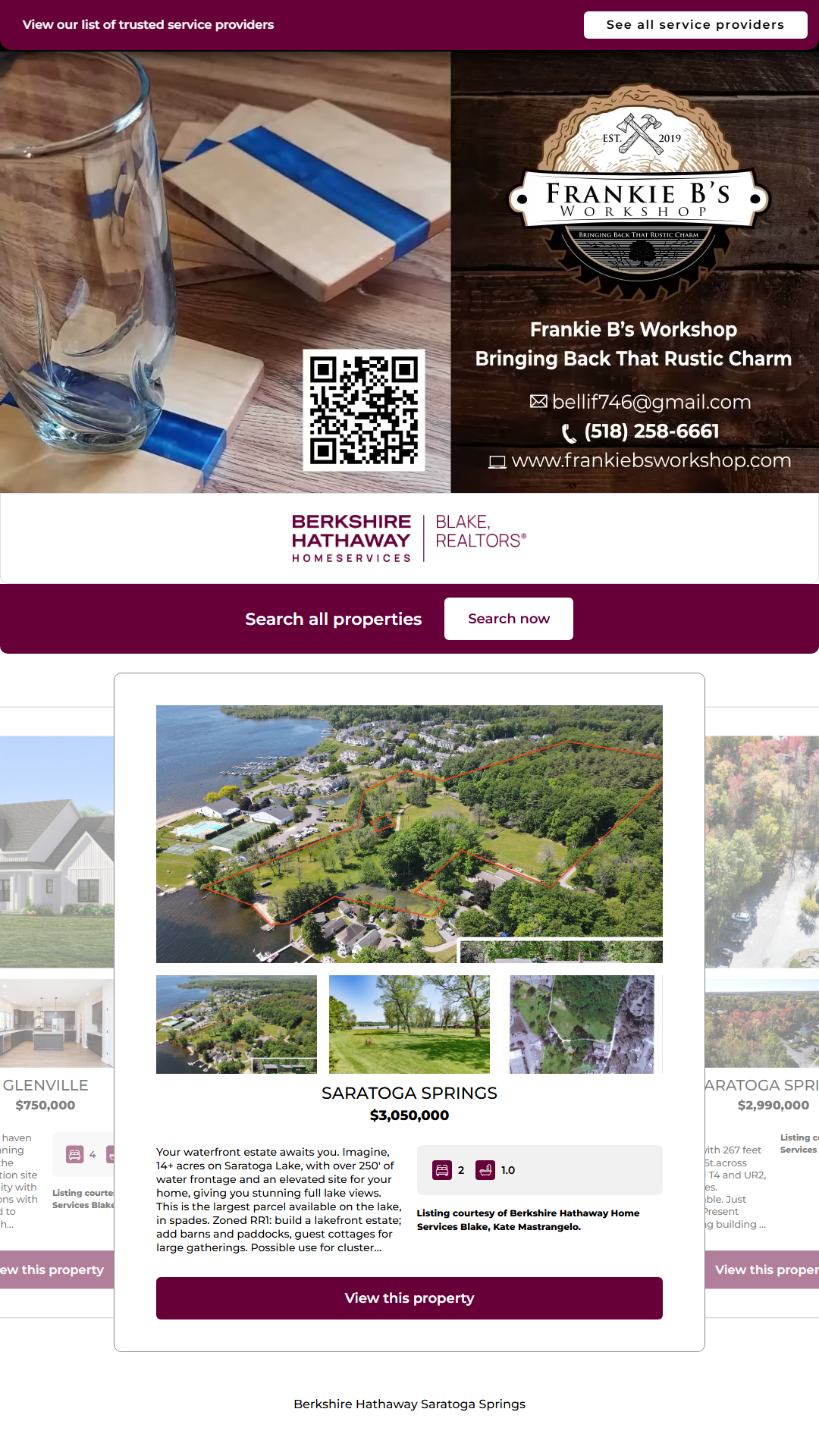Image resolution: width=819 pixels, height=1456 pixels.
Task: Select the satellite map view thumbnail
Action: [582, 1025]
